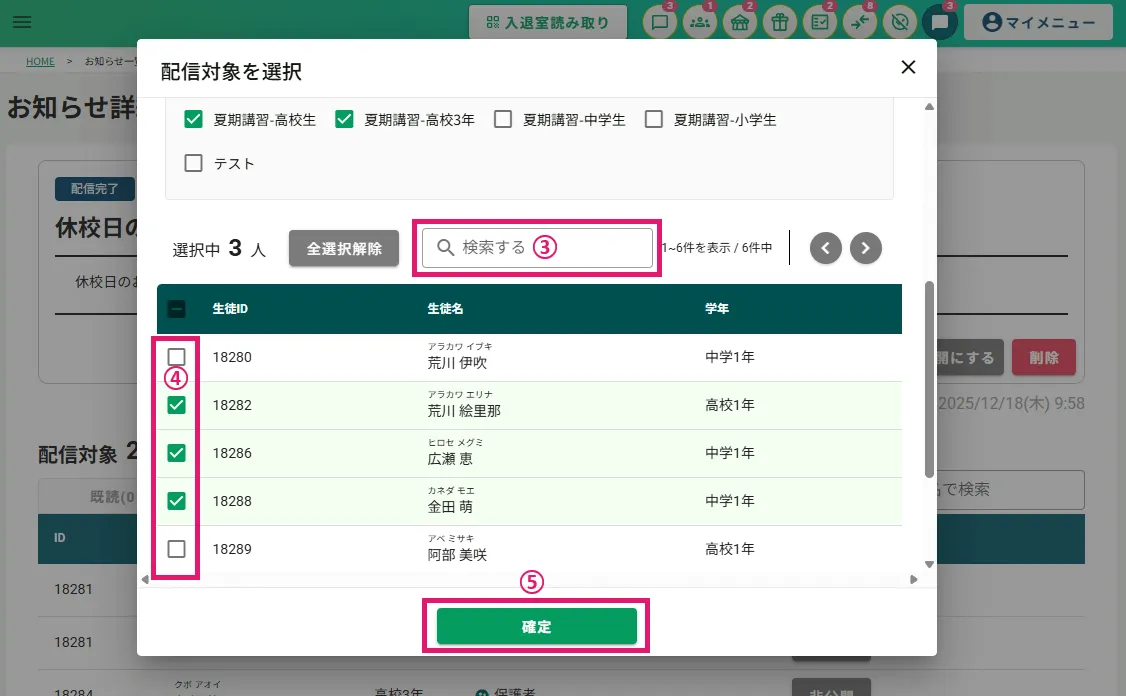Click the 検索する search field
The image size is (1126, 696).
pyautogui.click(x=537, y=247)
